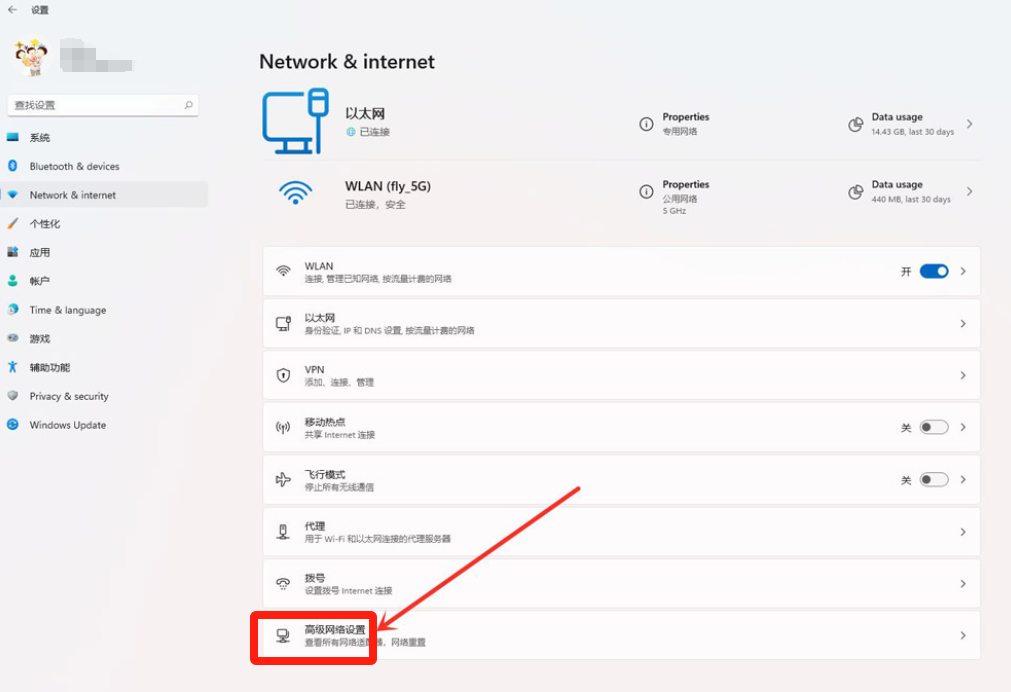Click the large Ethernet monitor icon
Screen dimensions: 1011x692
tap(295, 121)
